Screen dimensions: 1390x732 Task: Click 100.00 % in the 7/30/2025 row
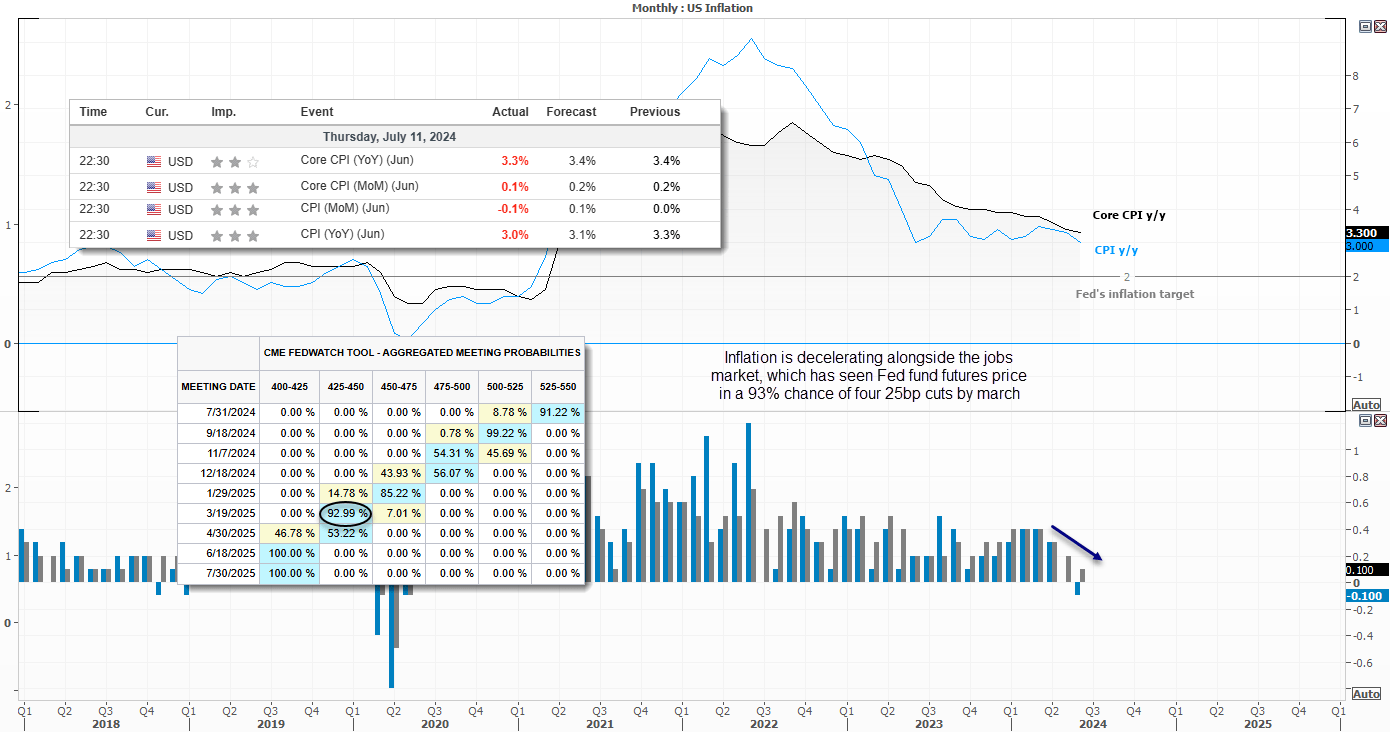click(x=289, y=573)
